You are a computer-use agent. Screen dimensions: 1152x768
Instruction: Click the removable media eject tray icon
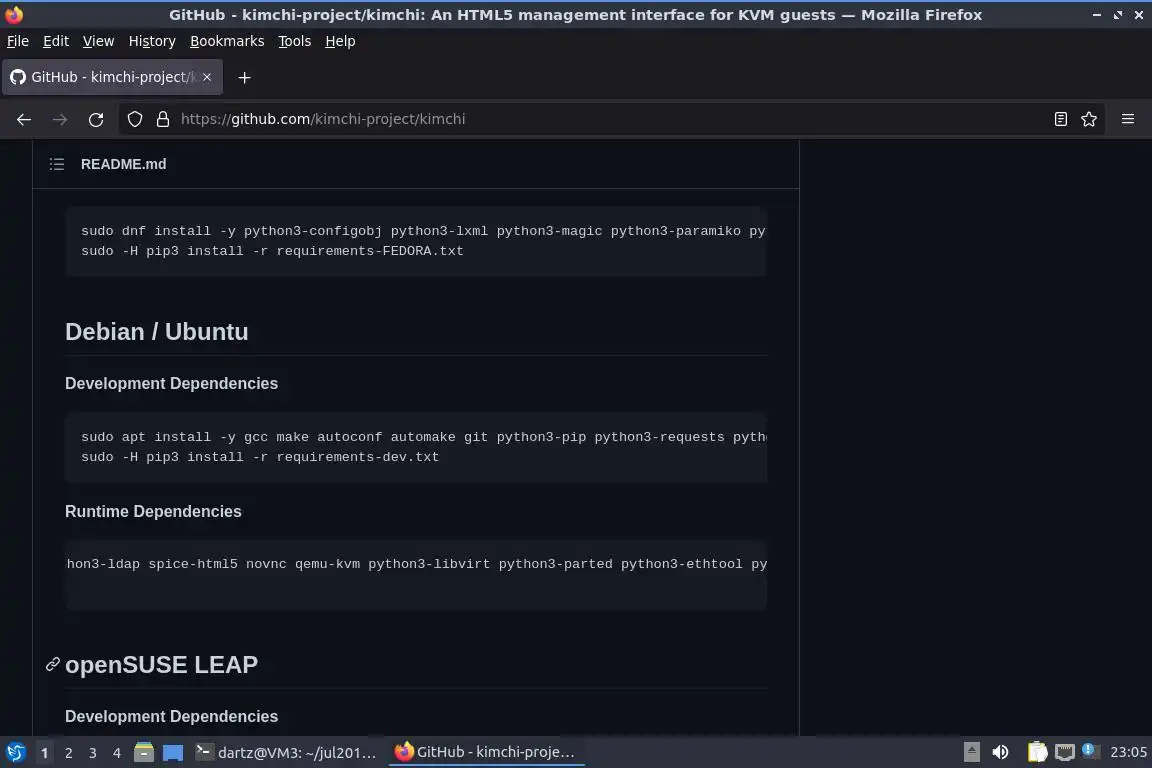coord(971,752)
